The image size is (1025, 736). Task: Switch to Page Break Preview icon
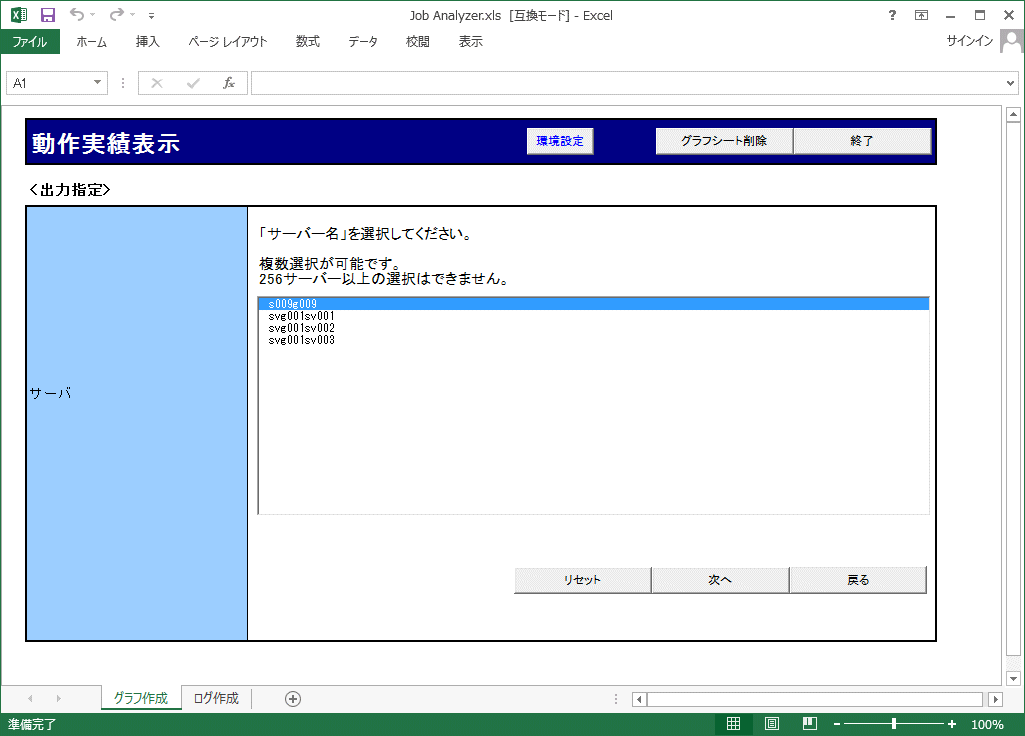click(810, 724)
